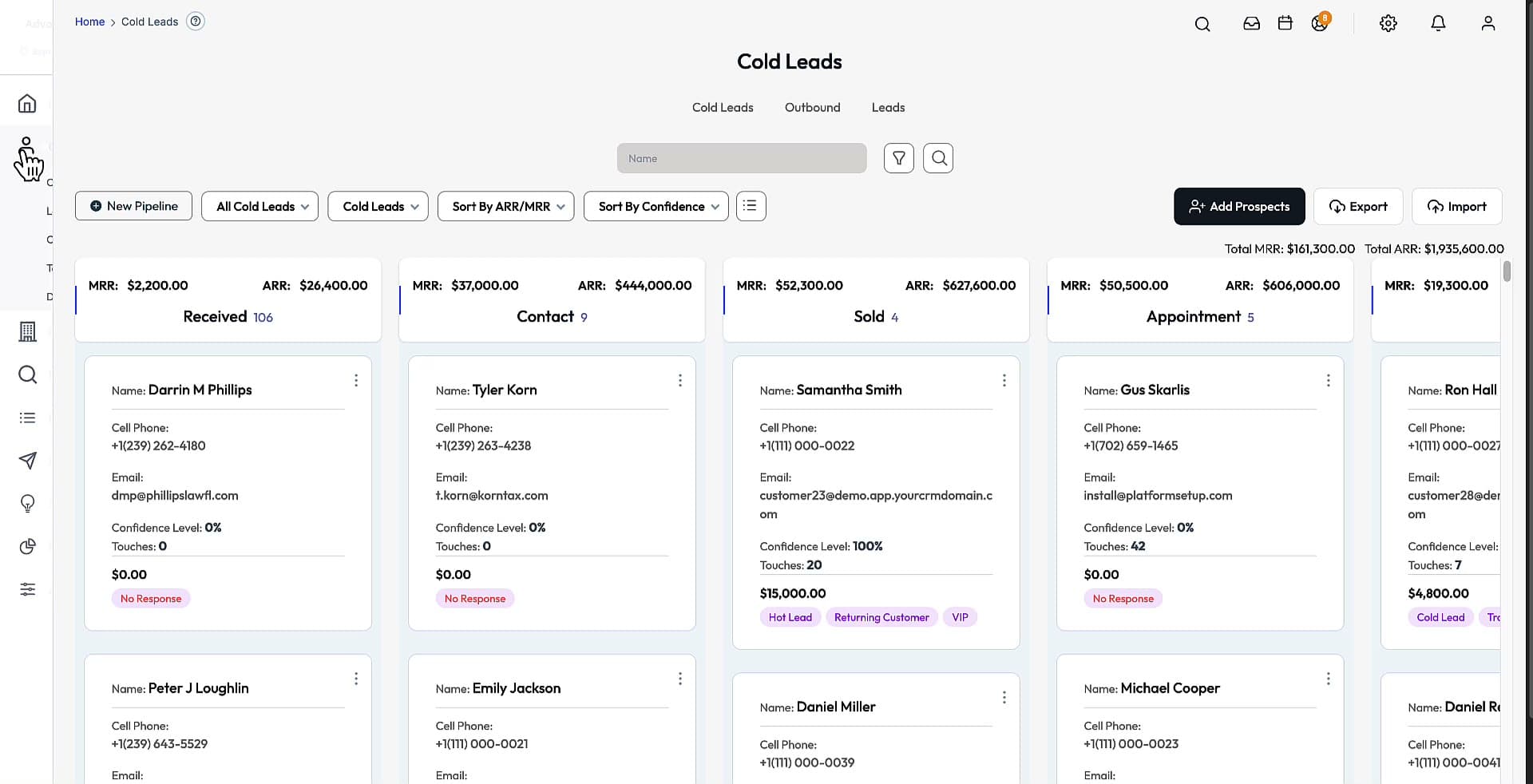The height and width of the screenshot is (784, 1533).
Task: Click No Response tag on Tyler Korn
Action: point(475,599)
